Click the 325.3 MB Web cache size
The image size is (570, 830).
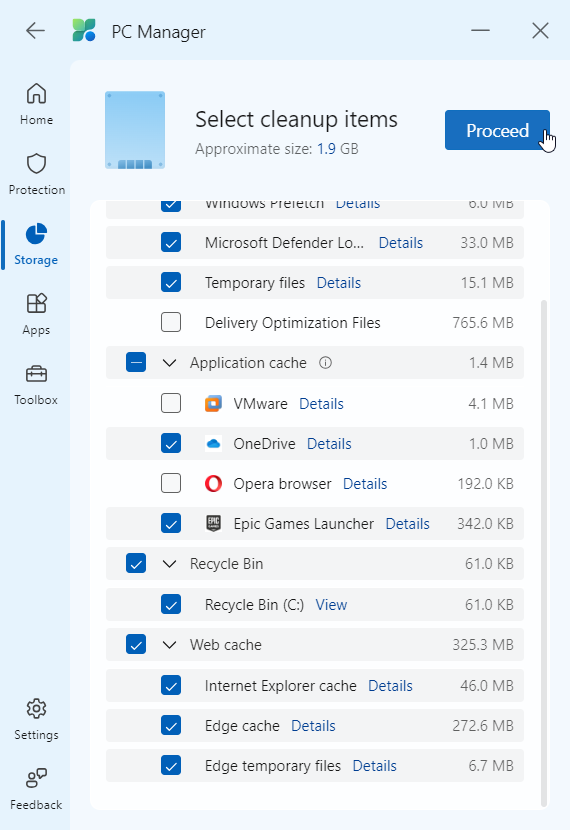pyautogui.click(x=483, y=645)
